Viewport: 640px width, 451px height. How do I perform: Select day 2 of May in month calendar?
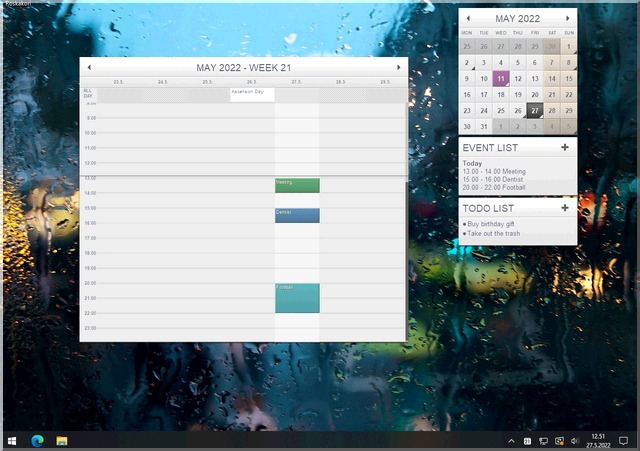point(467,62)
